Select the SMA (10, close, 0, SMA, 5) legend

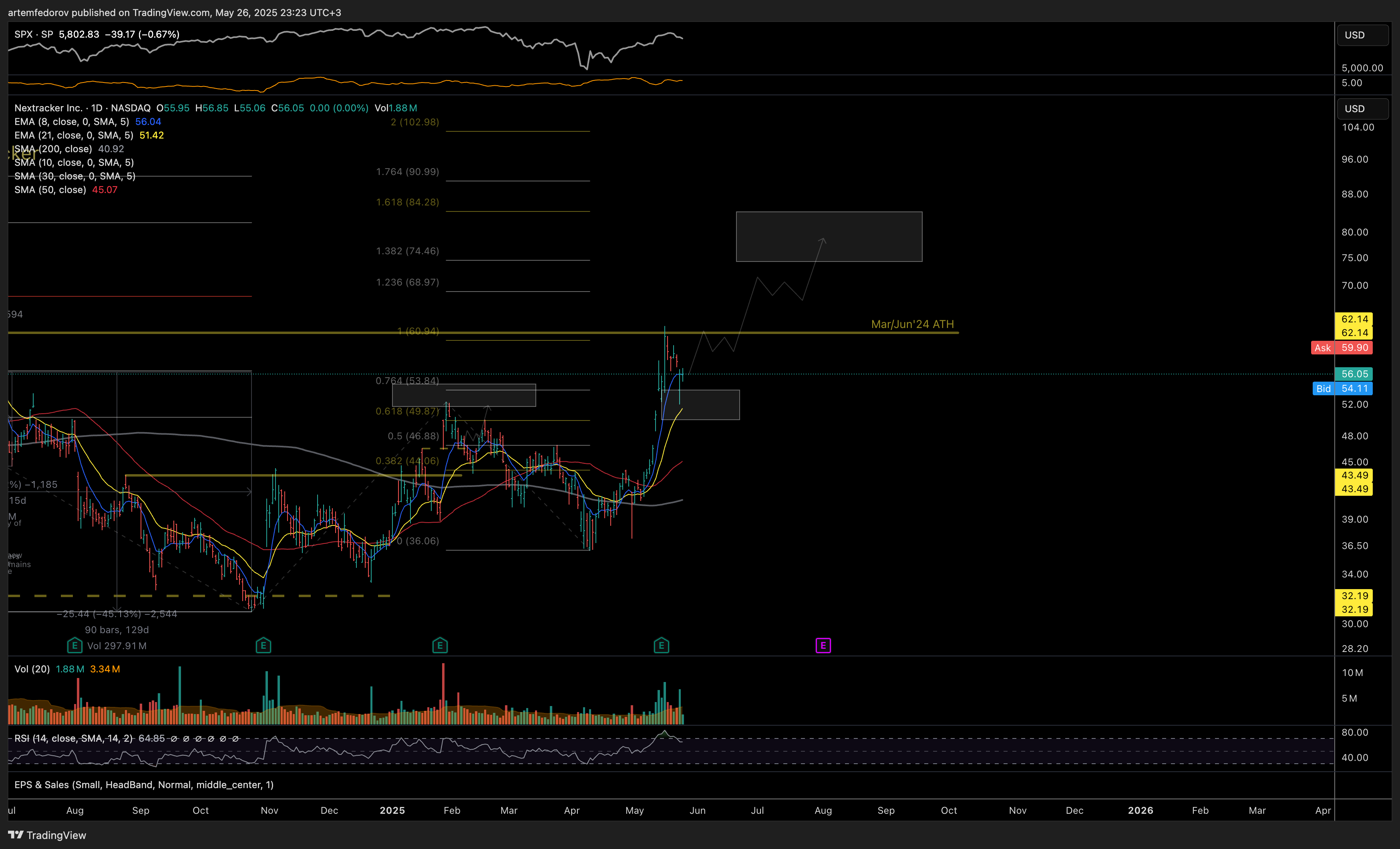click(74, 163)
